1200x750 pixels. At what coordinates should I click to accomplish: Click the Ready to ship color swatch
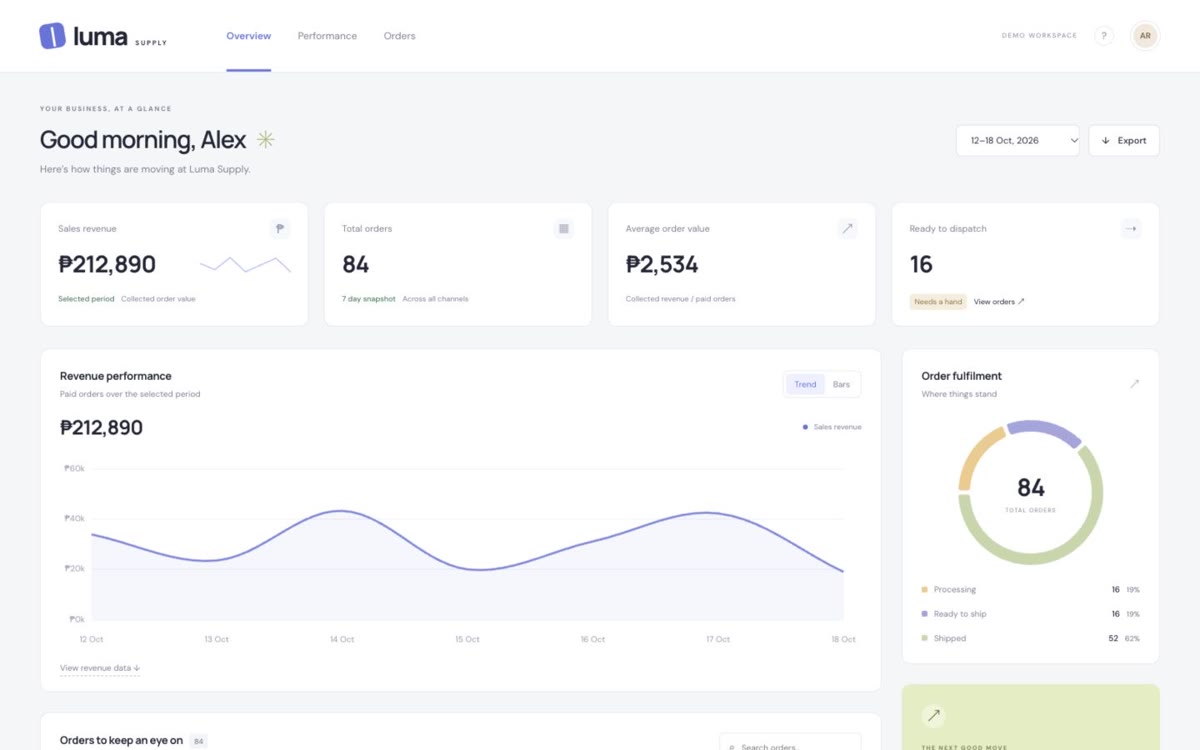(924, 614)
